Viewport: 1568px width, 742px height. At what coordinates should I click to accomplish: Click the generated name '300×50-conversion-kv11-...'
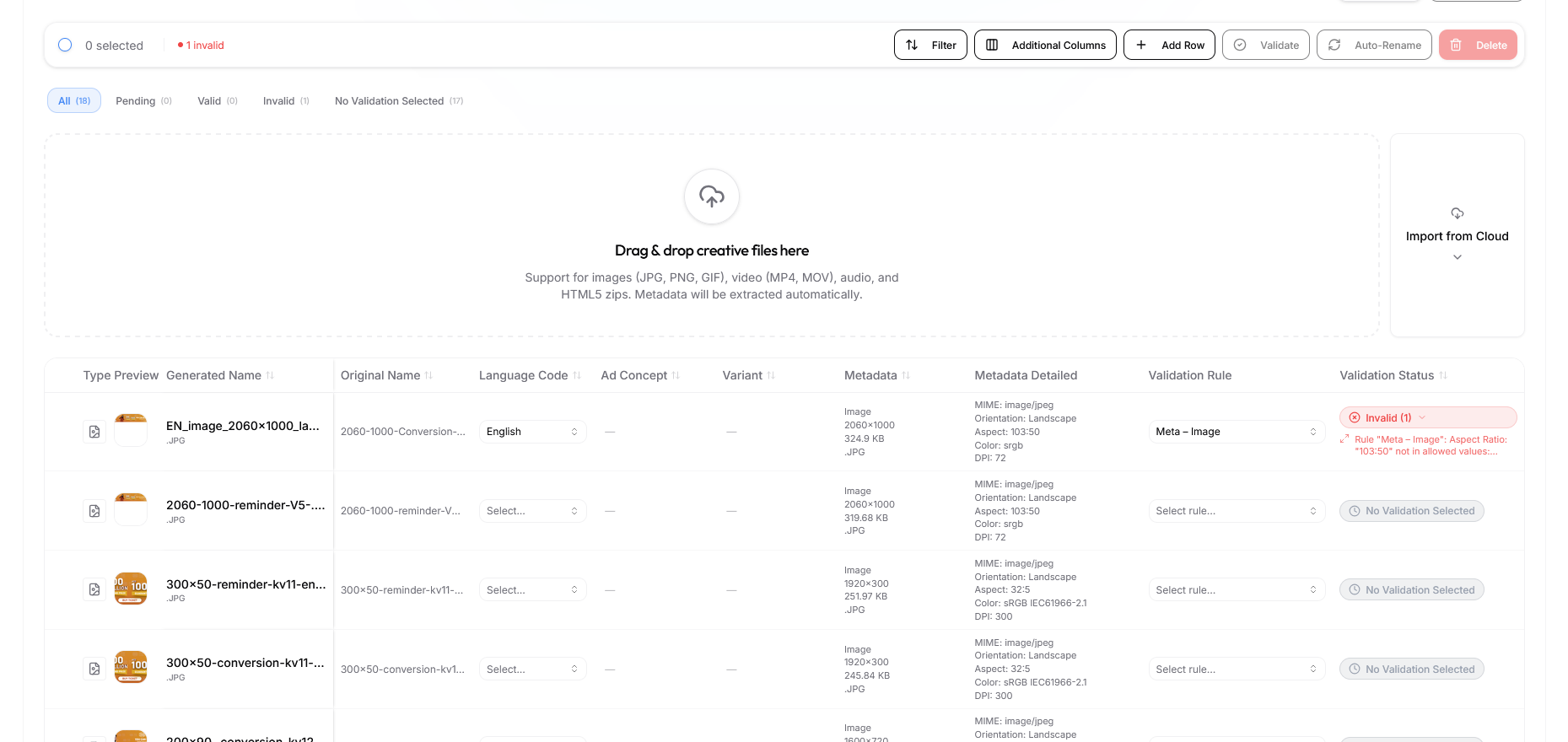(245, 663)
